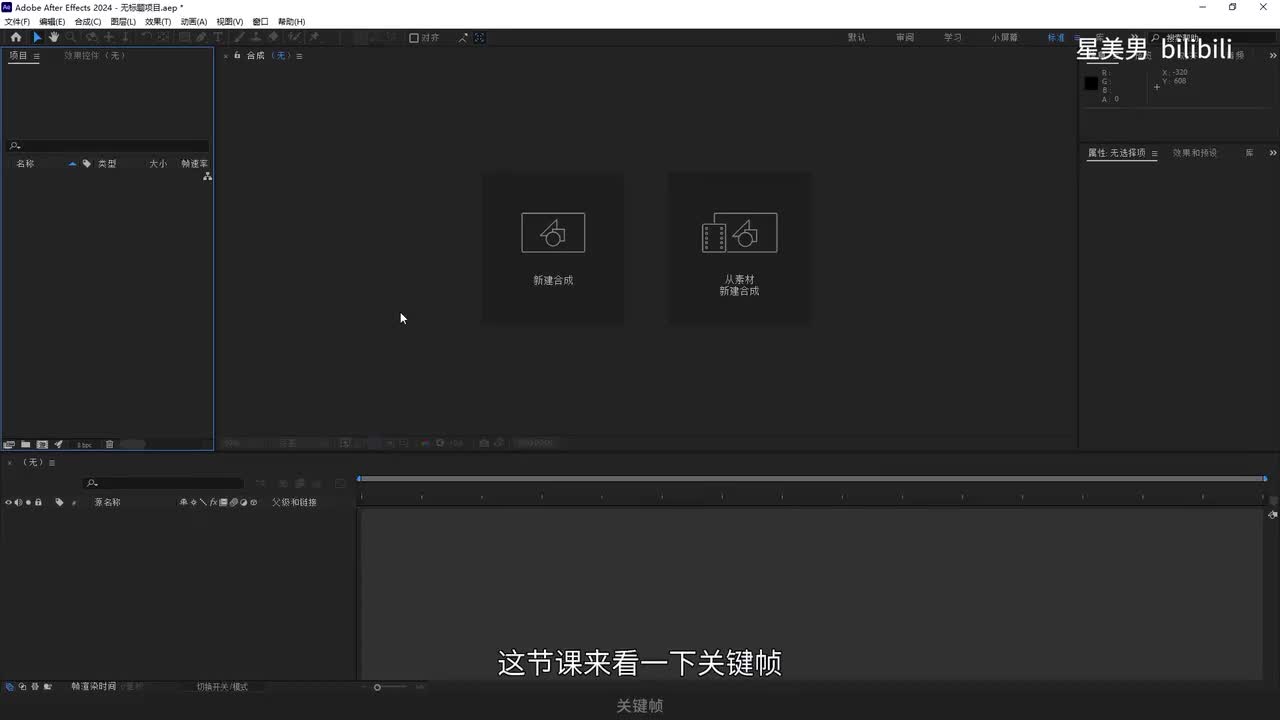This screenshot has height=720, width=1280.
Task: Toggle the solo dot column header
Action: 28,502
